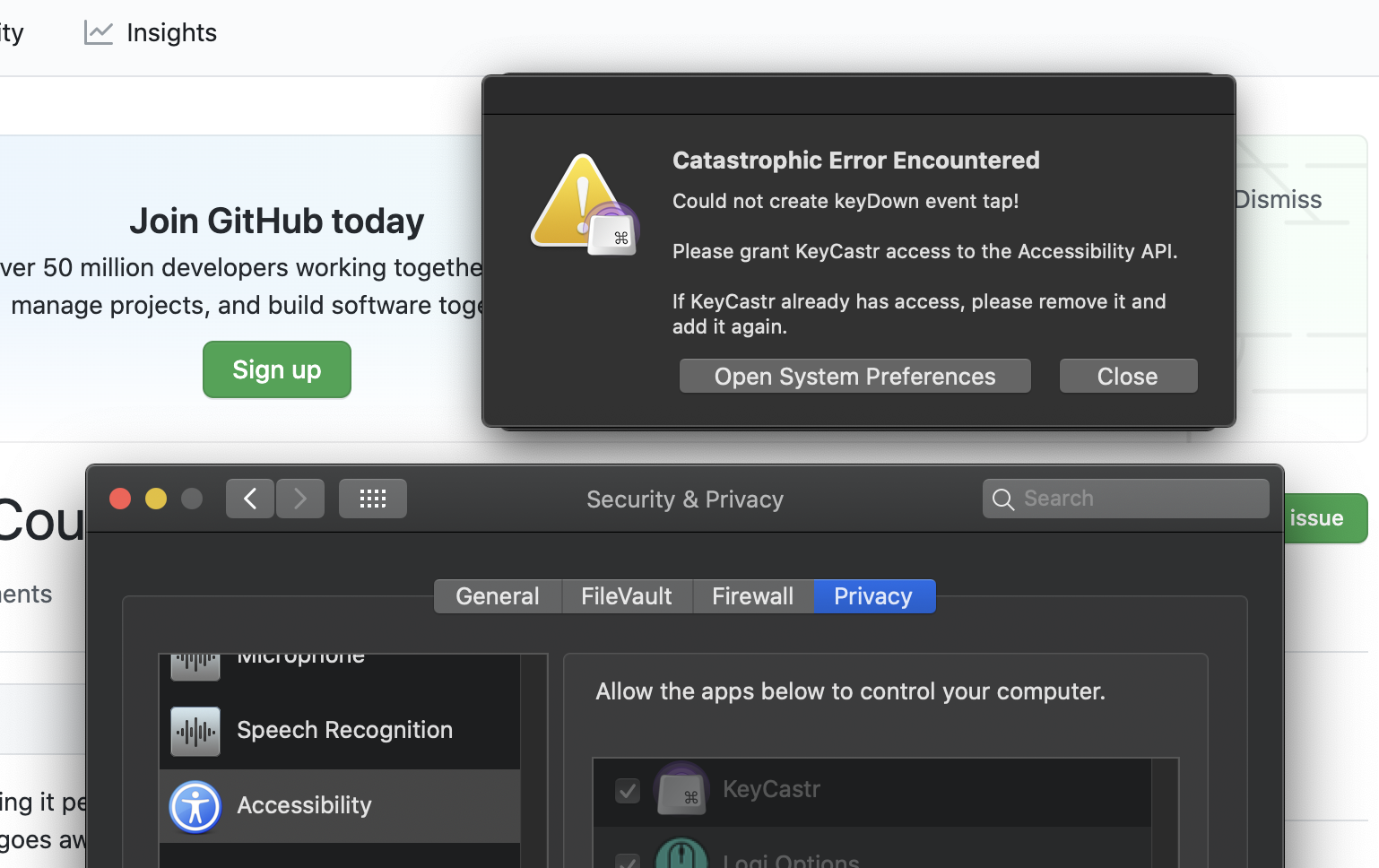Click the Logi Options app icon
Screen dimensions: 1379x868
tap(682, 853)
